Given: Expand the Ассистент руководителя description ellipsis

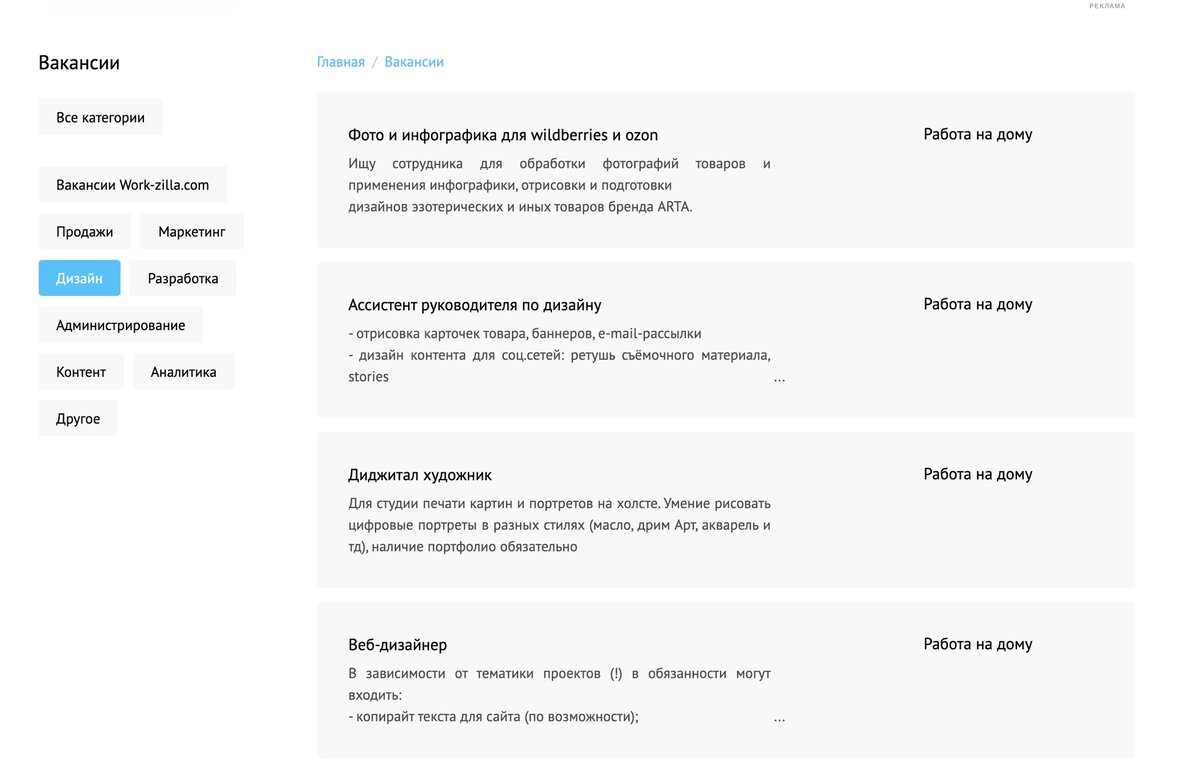Looking at the screenshot, I should click(779, 378).
